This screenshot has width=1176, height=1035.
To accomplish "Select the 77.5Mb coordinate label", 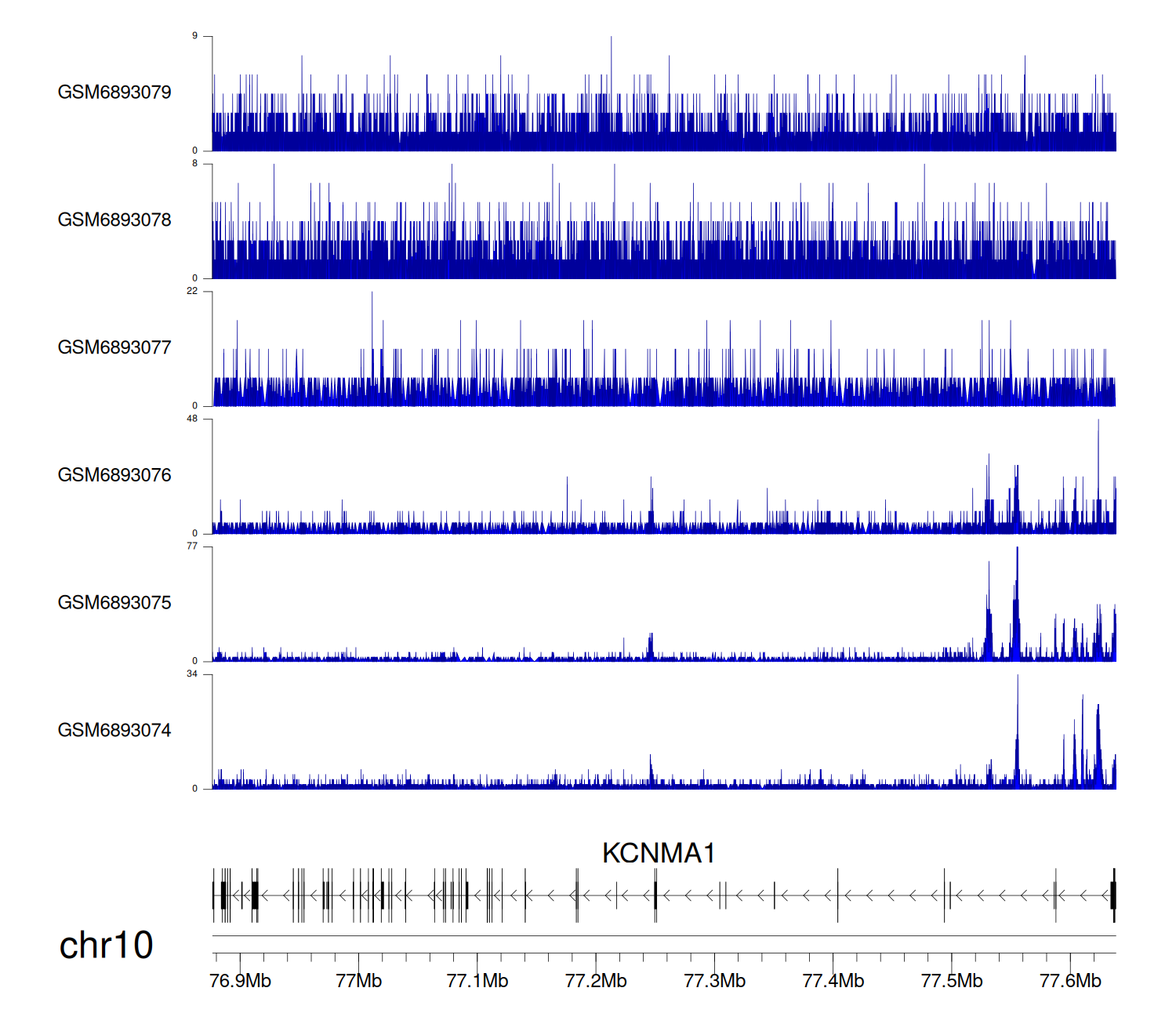I will point(952,981).
